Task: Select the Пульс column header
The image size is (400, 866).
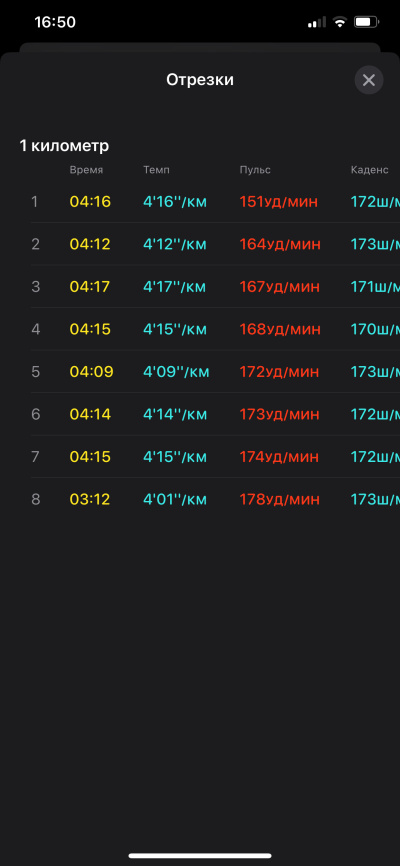Action: (255, 170)
